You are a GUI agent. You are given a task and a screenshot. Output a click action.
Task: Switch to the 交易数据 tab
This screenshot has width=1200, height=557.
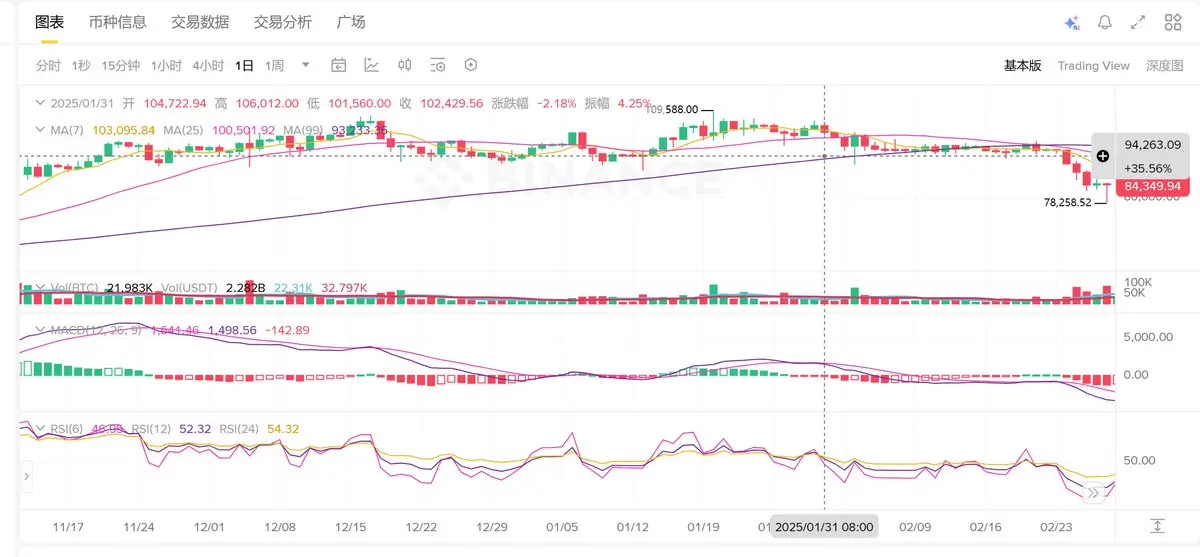[x=200, y=22]
